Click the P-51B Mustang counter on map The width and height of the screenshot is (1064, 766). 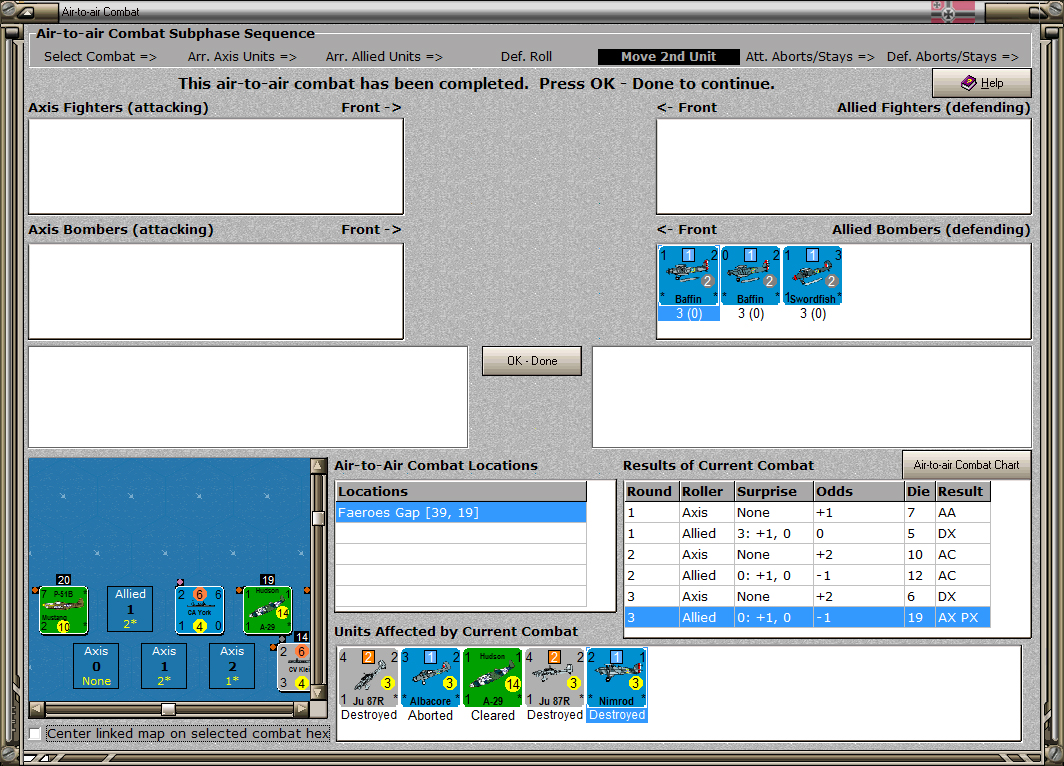click(x=63, y=610)
